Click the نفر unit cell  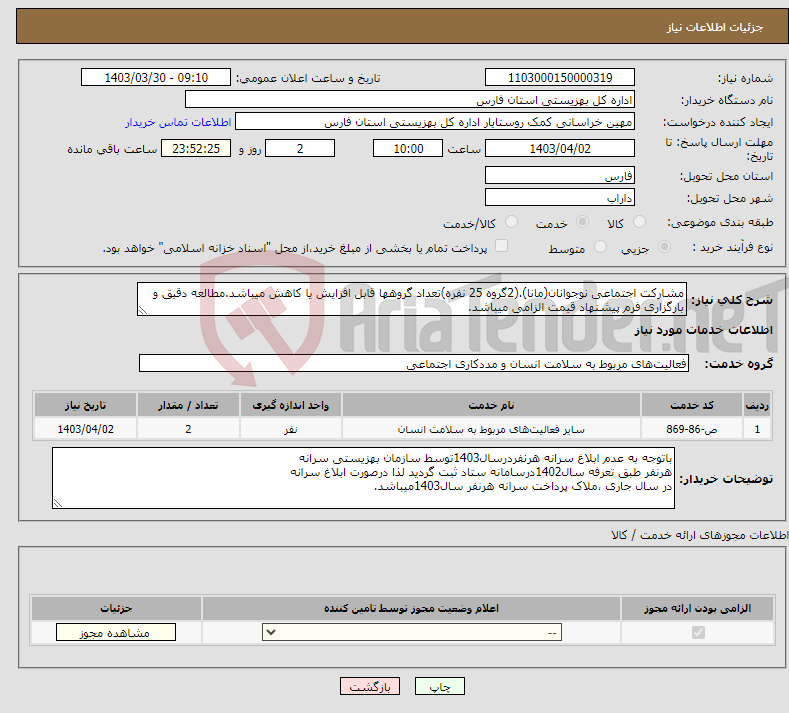coord(290,429)
